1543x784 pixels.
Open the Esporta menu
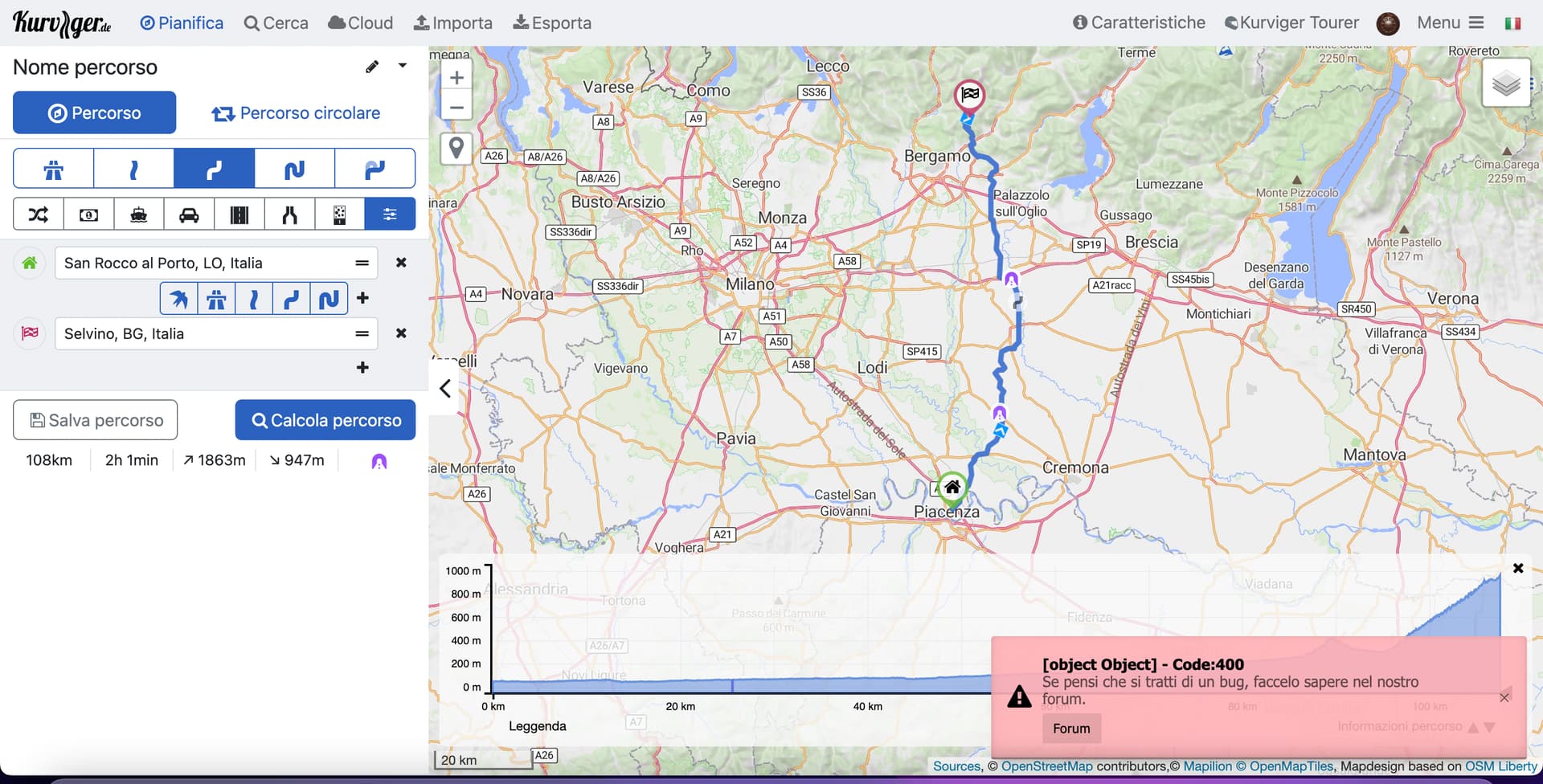coord(552,22)
